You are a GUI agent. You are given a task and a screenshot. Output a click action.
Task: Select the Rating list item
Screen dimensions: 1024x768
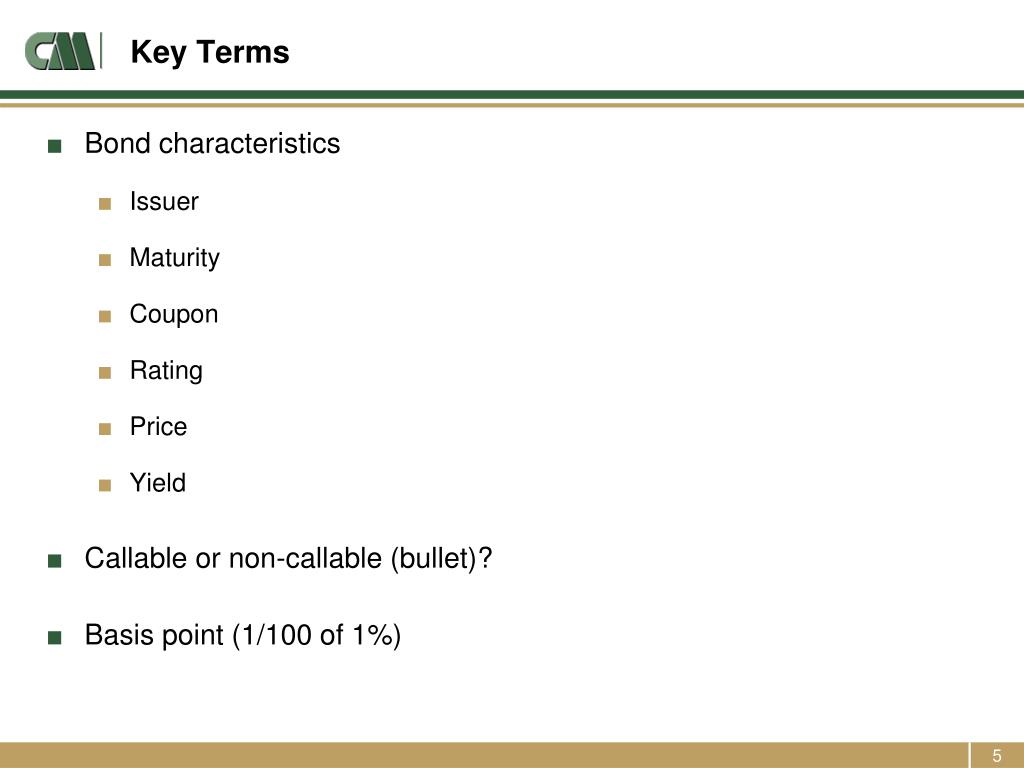coord(166,371)
